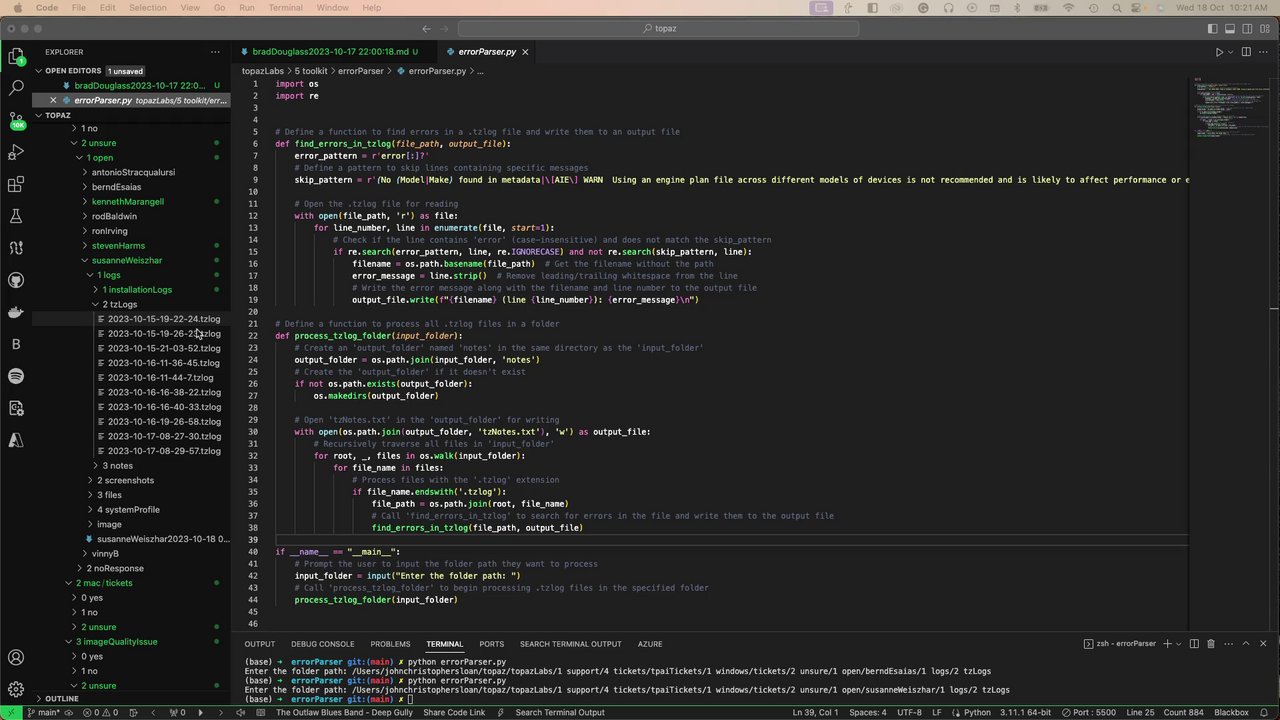This screenshot has height=720, width=1280.
Task: Open 2023-10-16-11-36-45.tzlog file
Action: tap(163, 363)
